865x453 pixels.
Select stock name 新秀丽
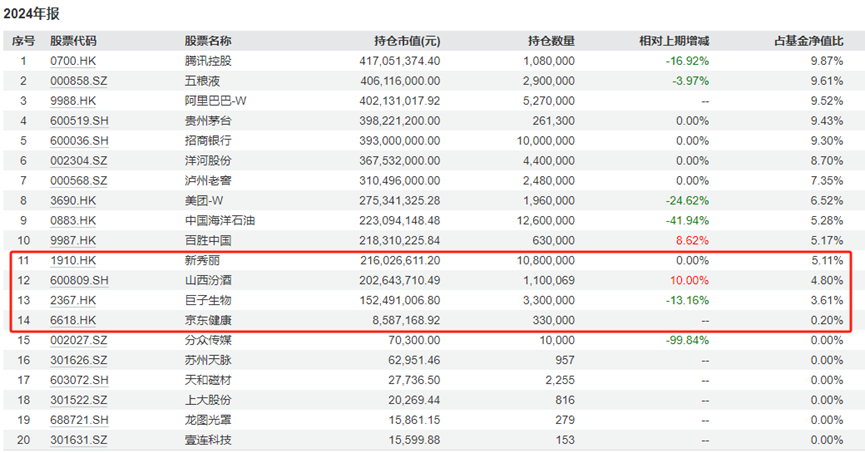coord(202,260)
